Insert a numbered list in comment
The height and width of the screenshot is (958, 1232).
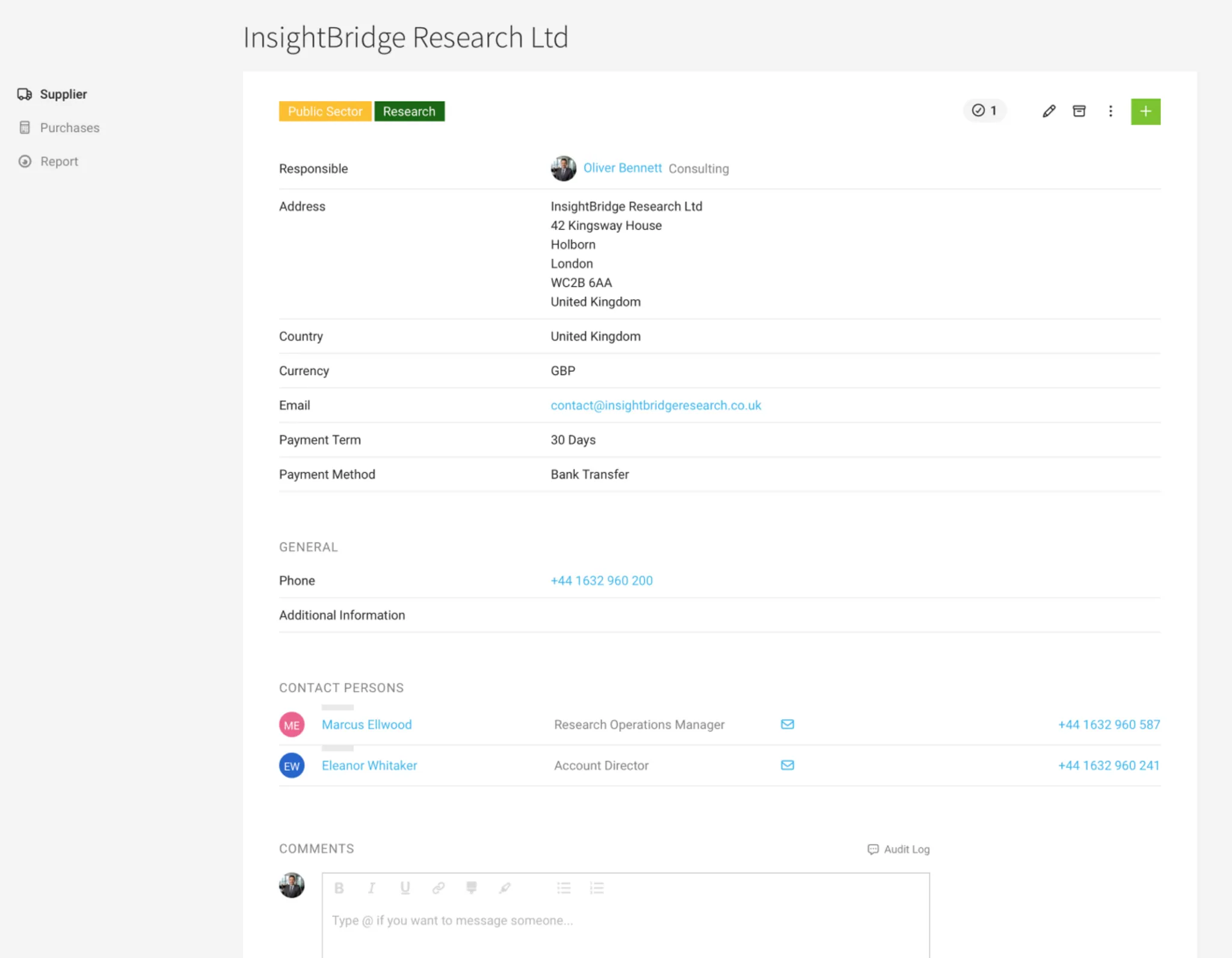(x=597, y=888)
